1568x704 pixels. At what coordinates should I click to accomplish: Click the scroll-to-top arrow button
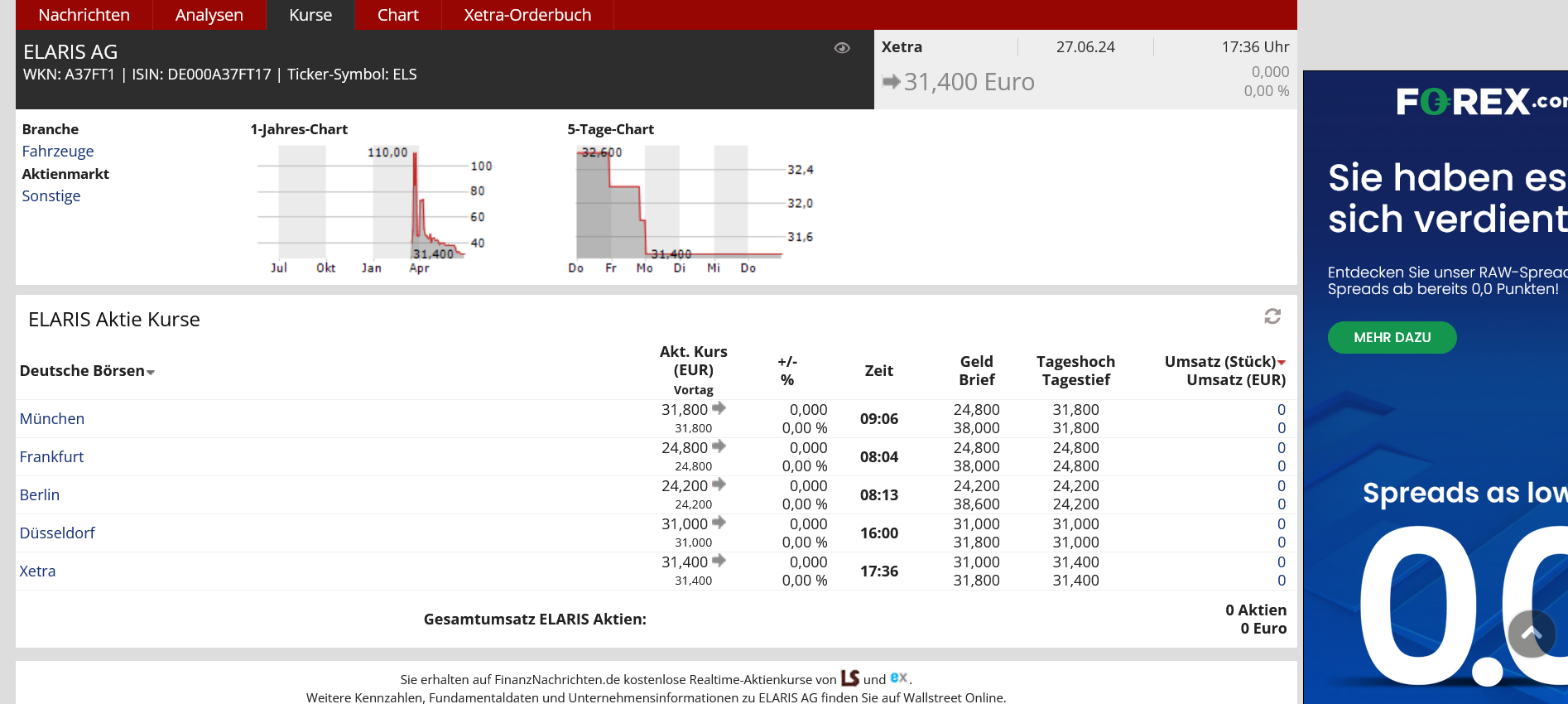pos(1531,634)
